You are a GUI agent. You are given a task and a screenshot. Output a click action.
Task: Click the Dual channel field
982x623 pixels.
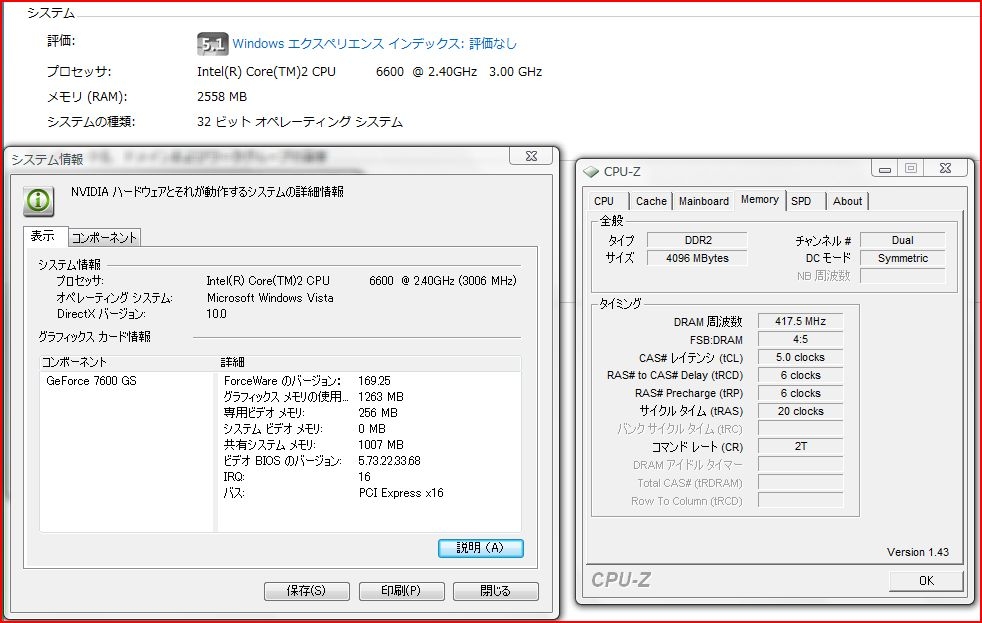(902, 240)
